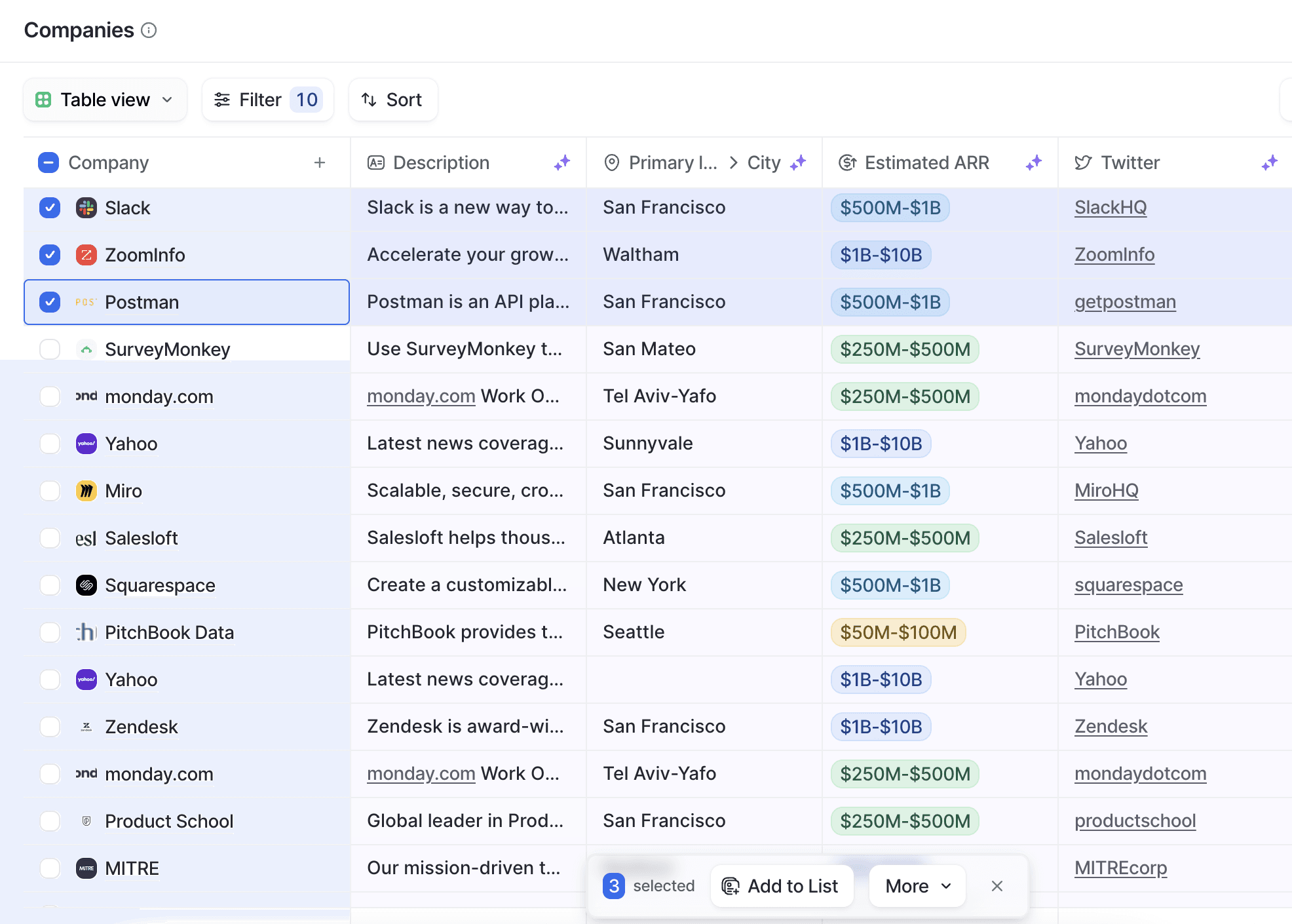The height and width of the screenshot is (924, 1292).
Task: Click the Twitter bird icon in header
Action: (x=1083, y=163)
